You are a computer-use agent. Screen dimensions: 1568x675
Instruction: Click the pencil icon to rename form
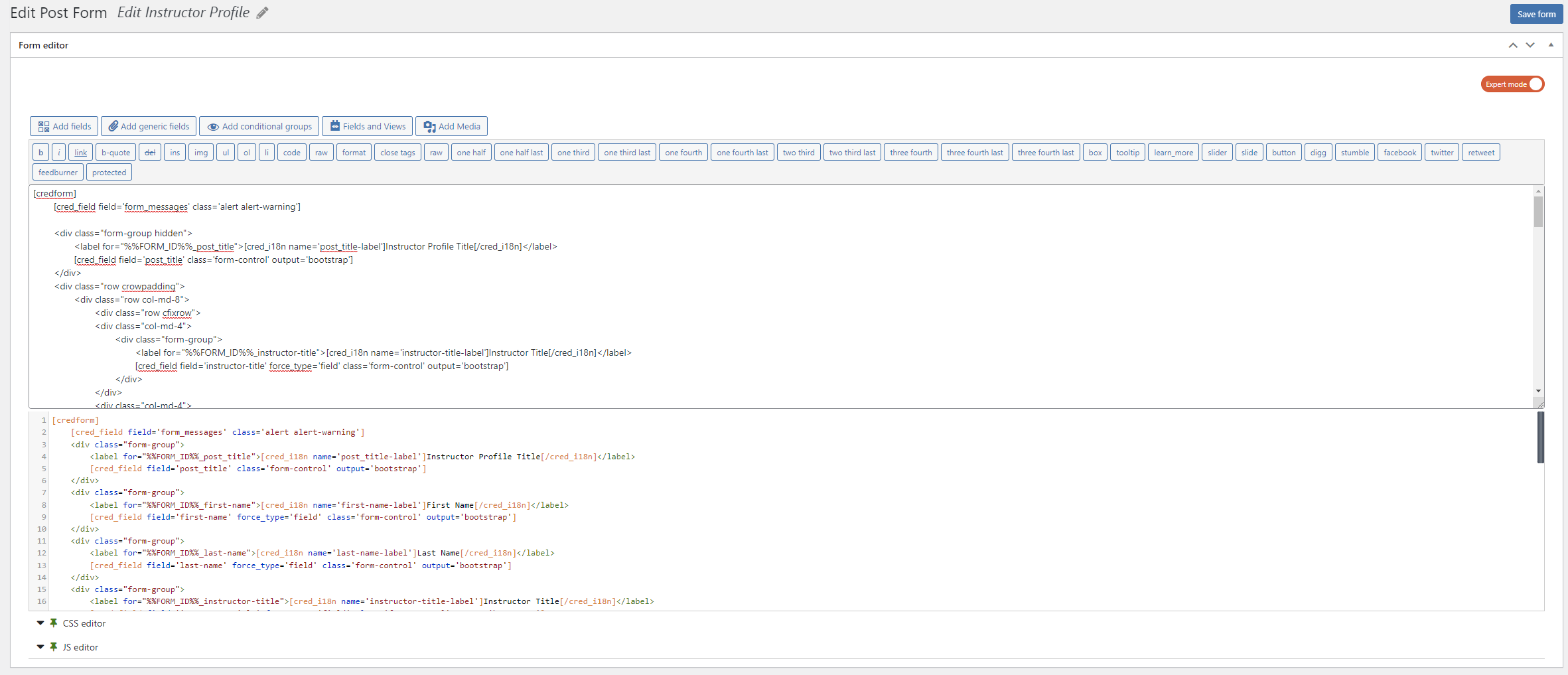(x=263, y=13)
